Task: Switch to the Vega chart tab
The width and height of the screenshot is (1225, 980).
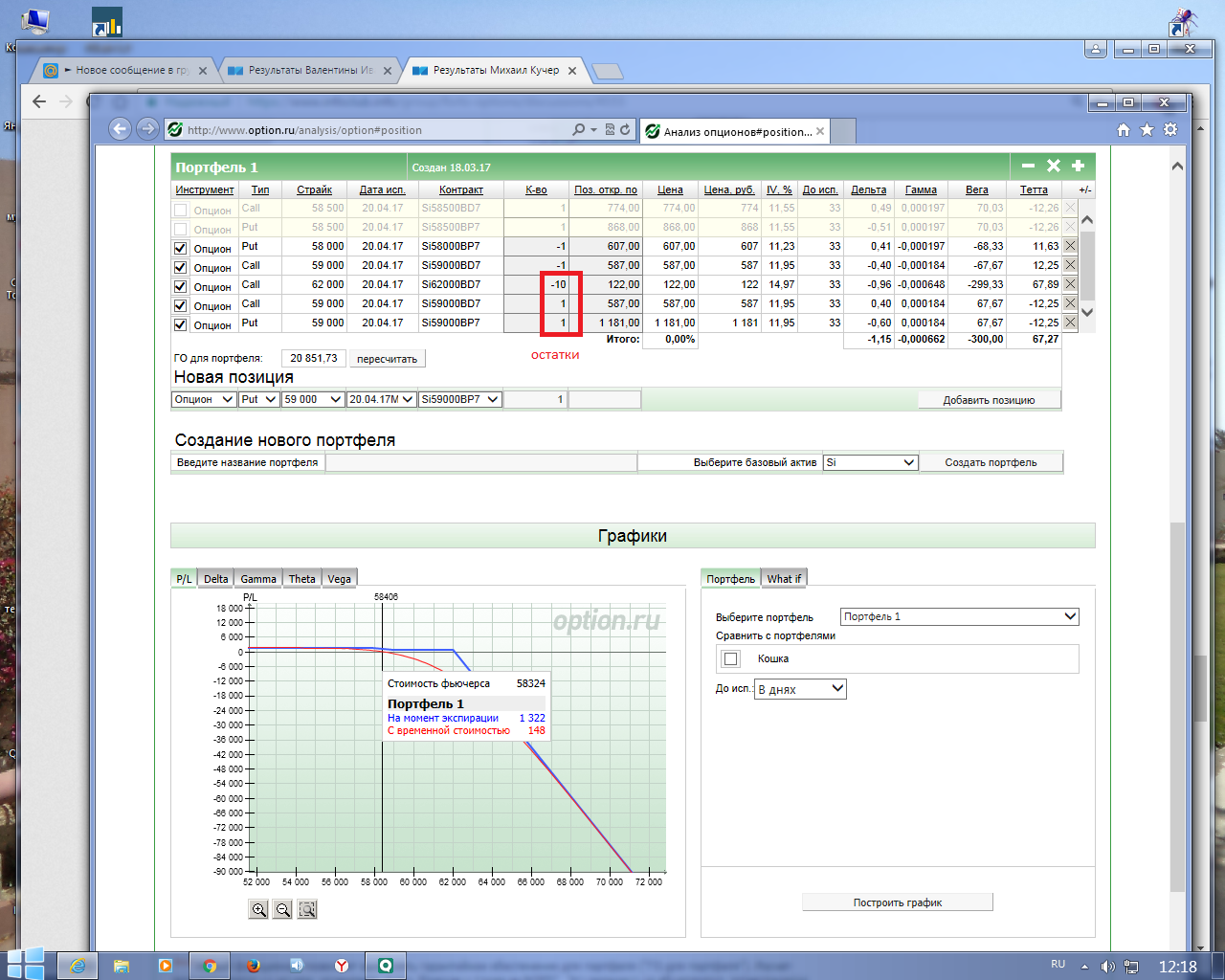Action: click(x=339, y=578)
